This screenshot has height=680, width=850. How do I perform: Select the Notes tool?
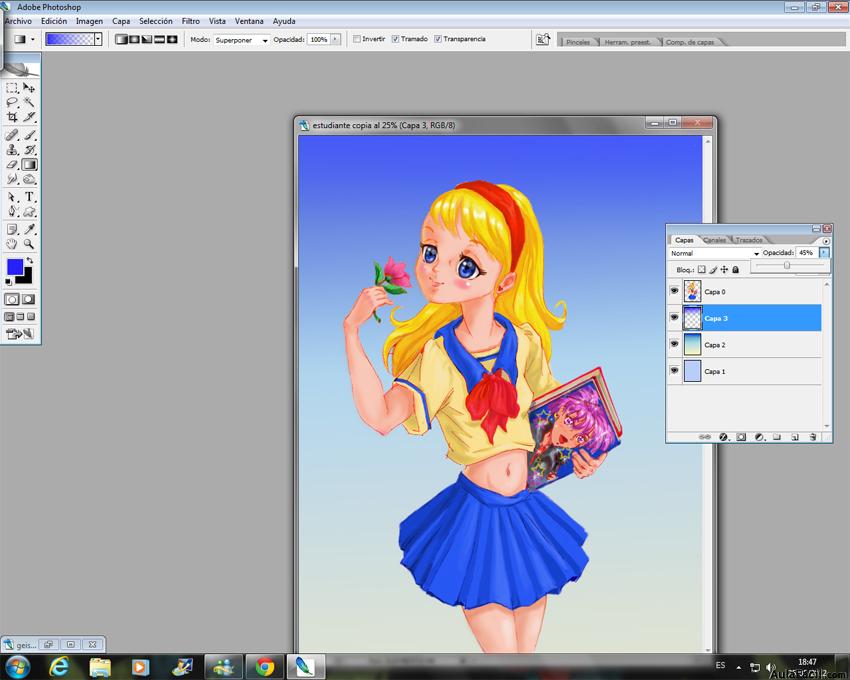pos(12,229)
